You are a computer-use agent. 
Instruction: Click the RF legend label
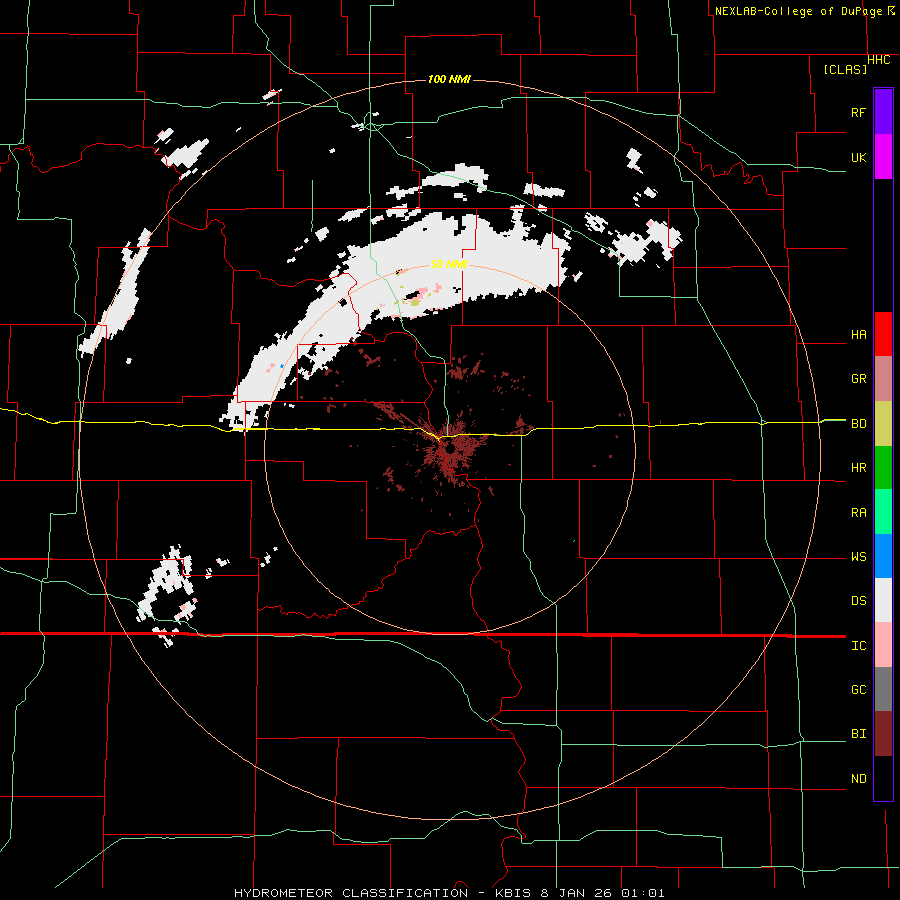coord(858,112)
